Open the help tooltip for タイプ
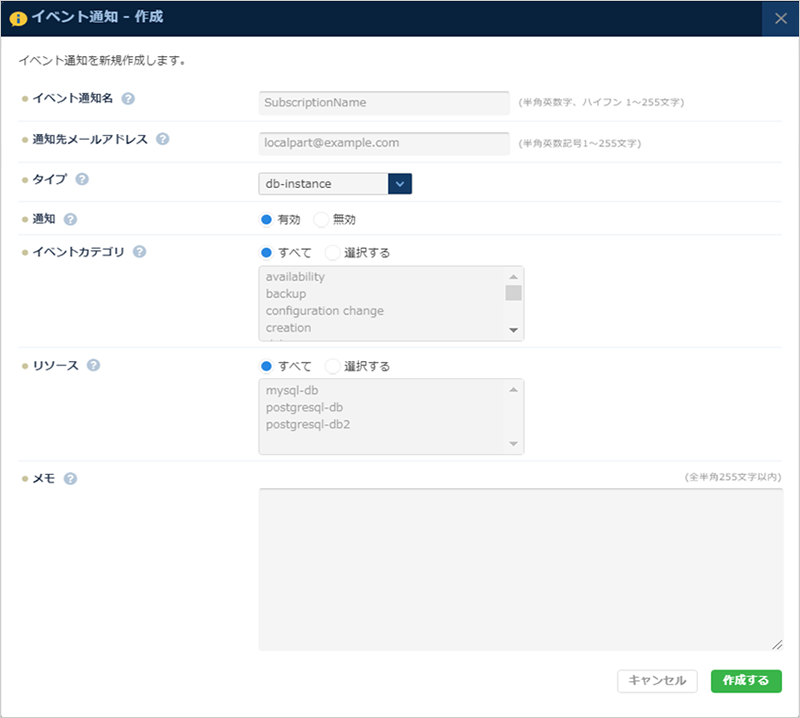Image resolution: width=800 pixels, height=718 pixels. [82, 179]
